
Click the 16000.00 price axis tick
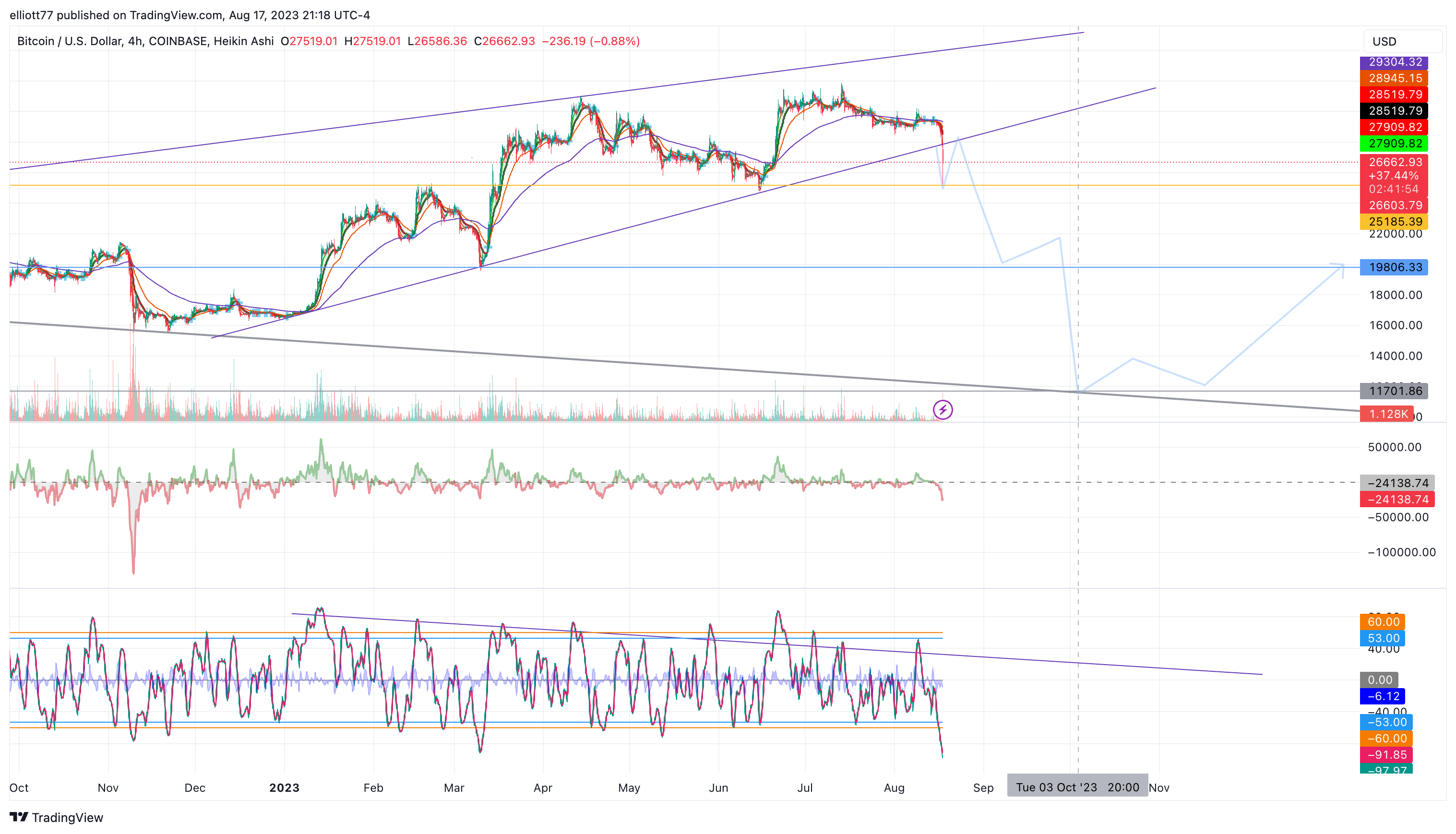tap(1395, 325)
